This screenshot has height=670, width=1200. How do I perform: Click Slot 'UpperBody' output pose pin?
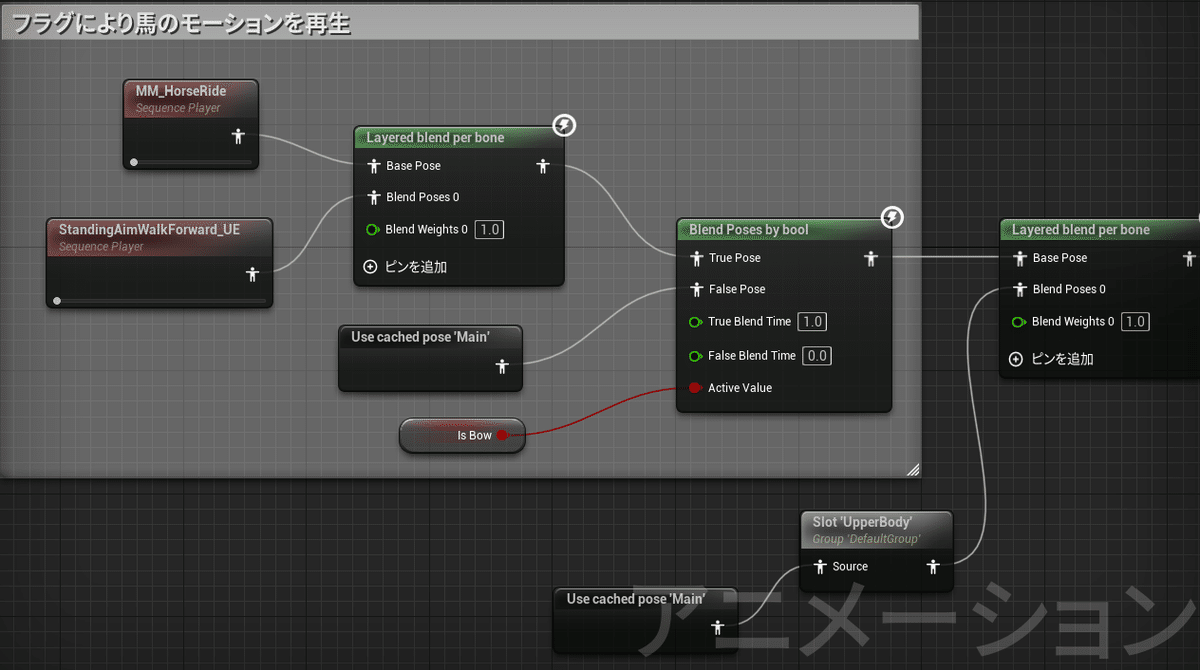coord(933,567)
